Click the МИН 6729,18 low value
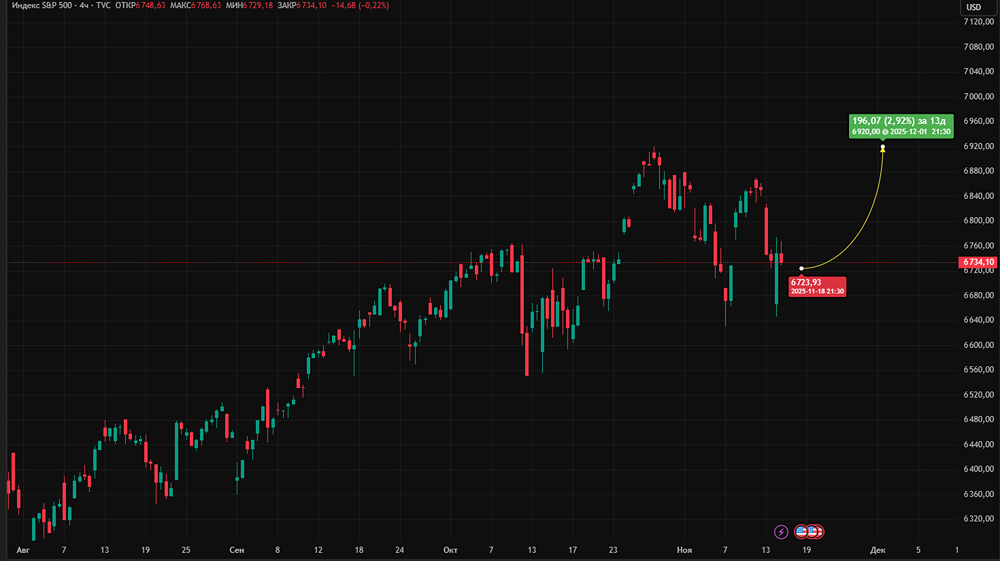This screenshot has height=561, width=1000. point(249,5)
